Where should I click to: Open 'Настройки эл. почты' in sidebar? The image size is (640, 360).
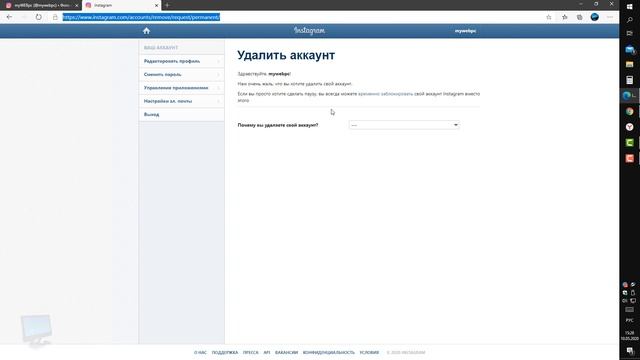click(181, 101)
